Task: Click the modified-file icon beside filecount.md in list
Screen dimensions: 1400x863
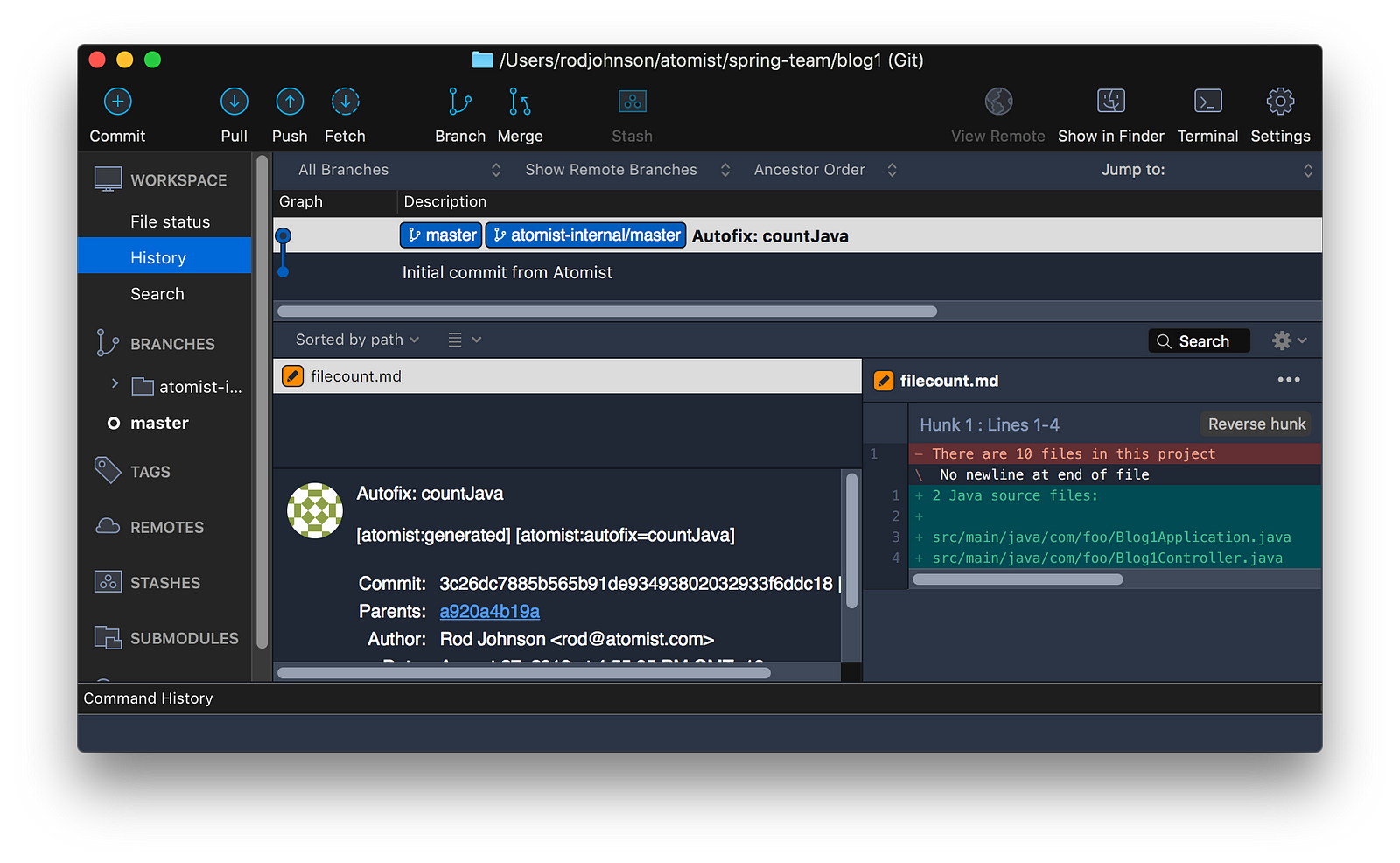Action: (292, 376)
